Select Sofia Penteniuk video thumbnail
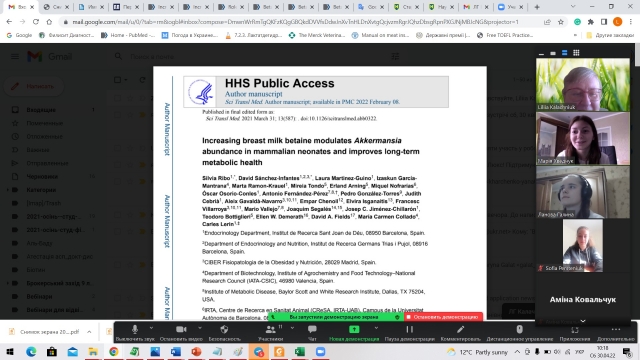The image size is (640, 360). 582,245
